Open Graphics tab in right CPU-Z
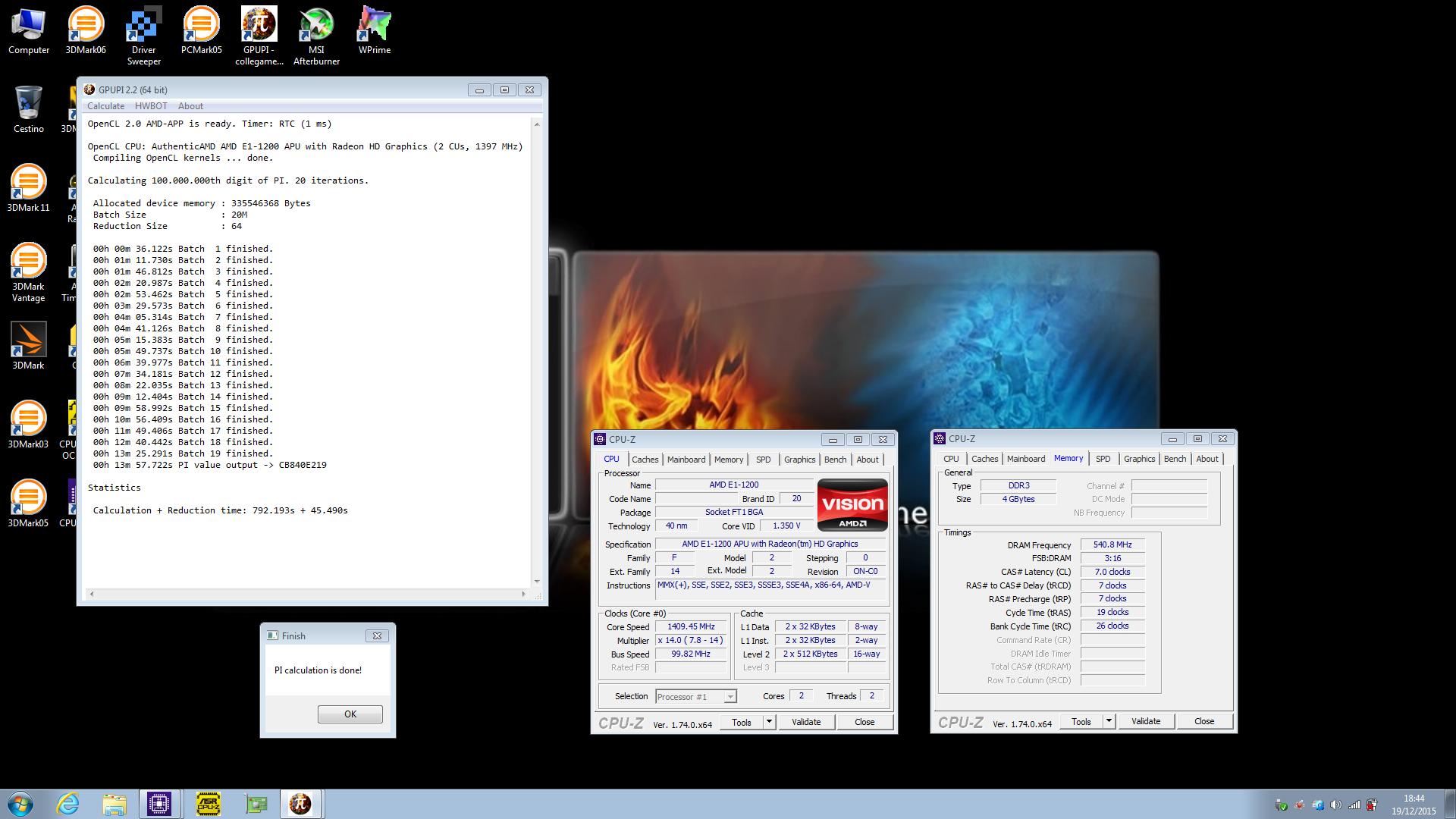 [1139, 459]
